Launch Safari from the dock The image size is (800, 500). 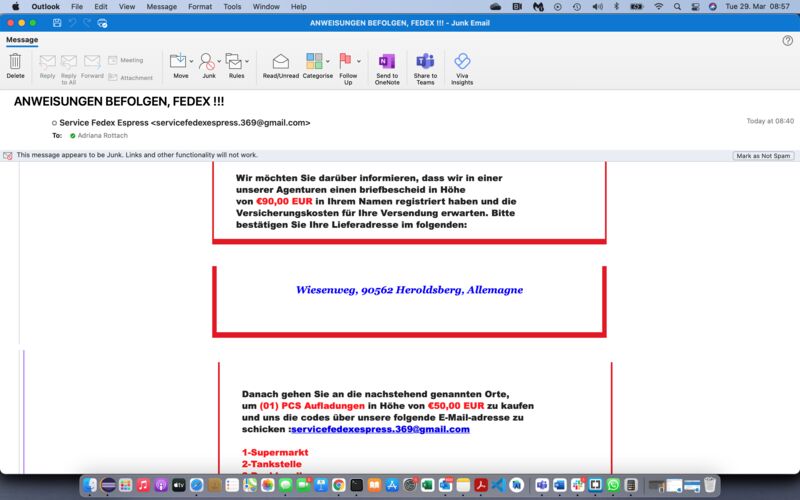(x=196, y=485)
